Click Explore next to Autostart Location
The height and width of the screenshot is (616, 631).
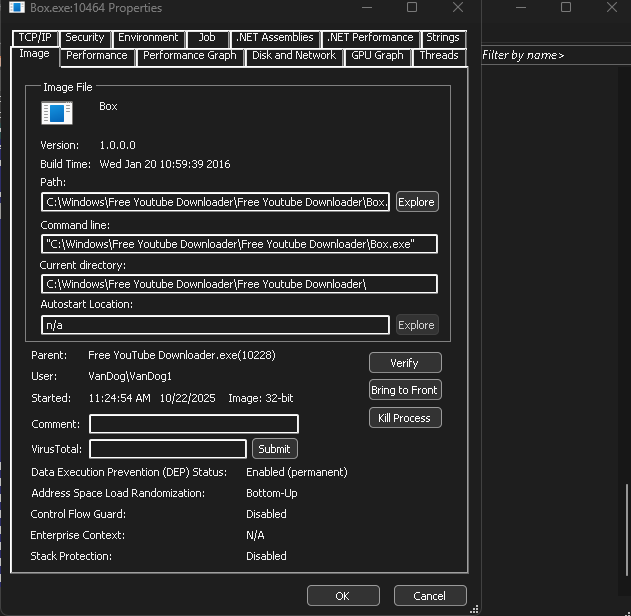[x=417, y=325]
